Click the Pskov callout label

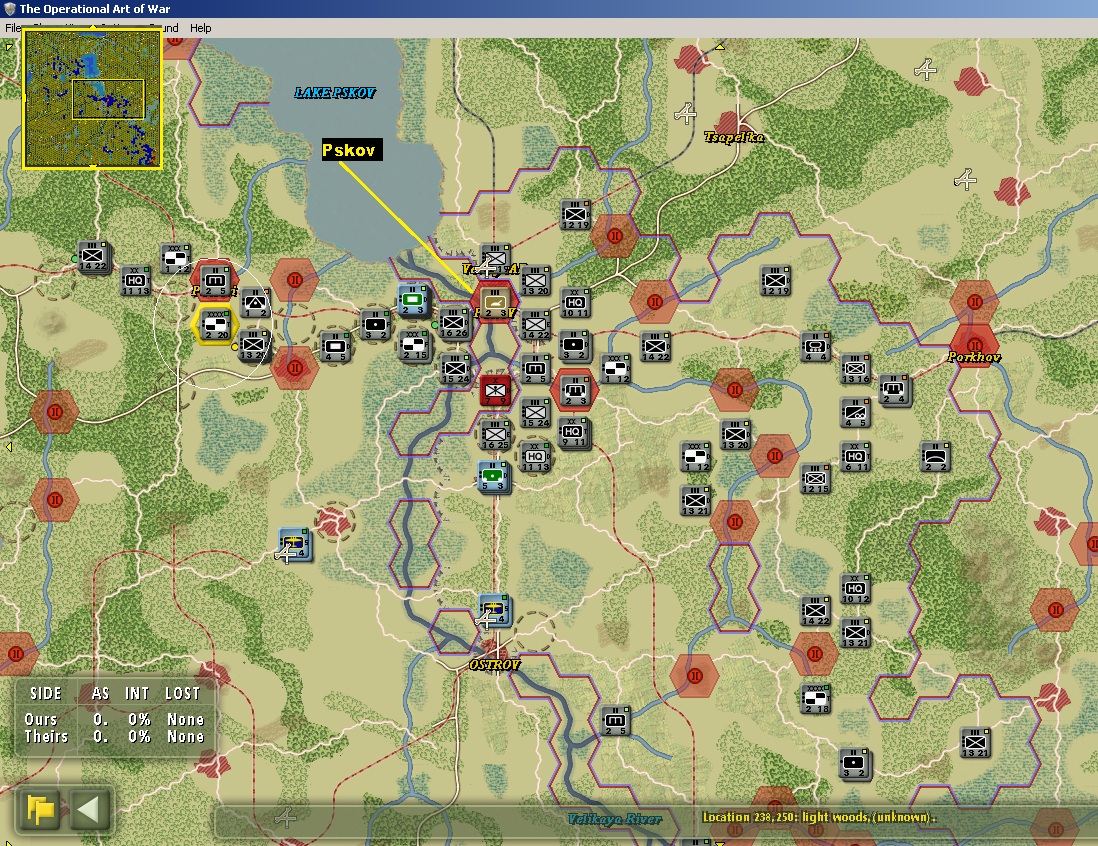coord(352,149)
